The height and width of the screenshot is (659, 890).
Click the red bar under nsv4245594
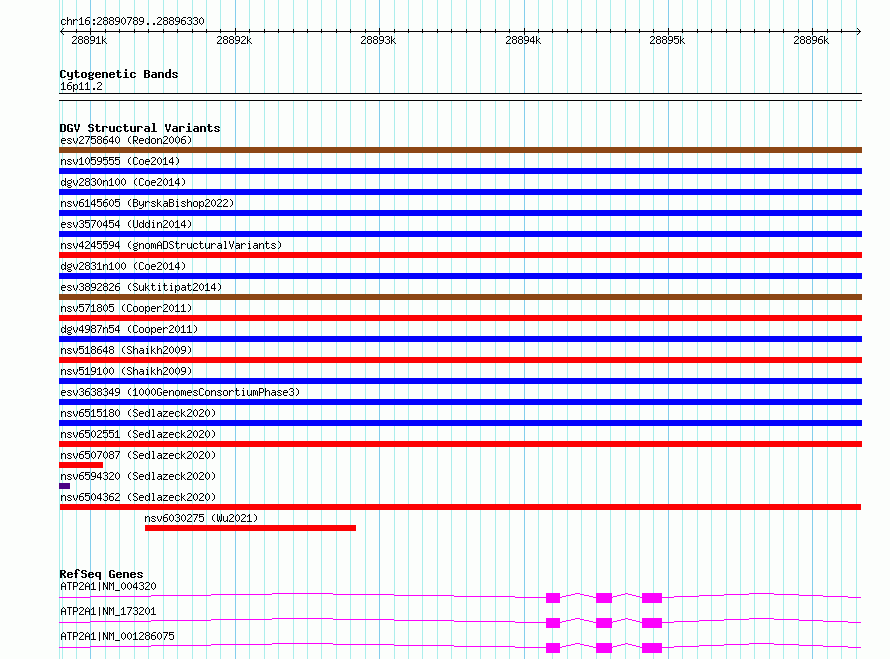[460, 255]
